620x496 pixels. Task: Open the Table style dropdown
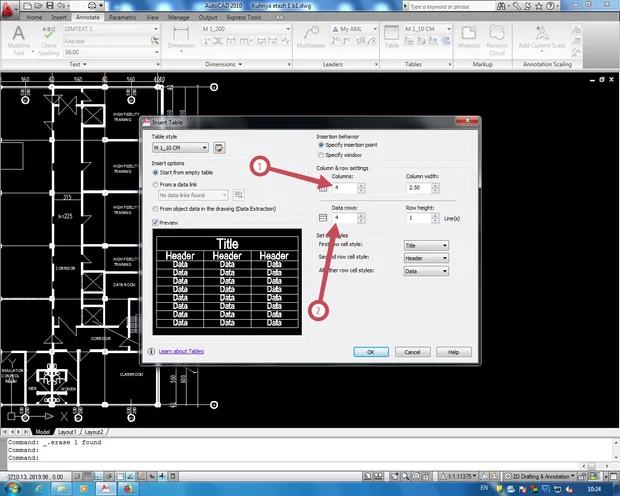pyautogui.click(x=179, y=148)
